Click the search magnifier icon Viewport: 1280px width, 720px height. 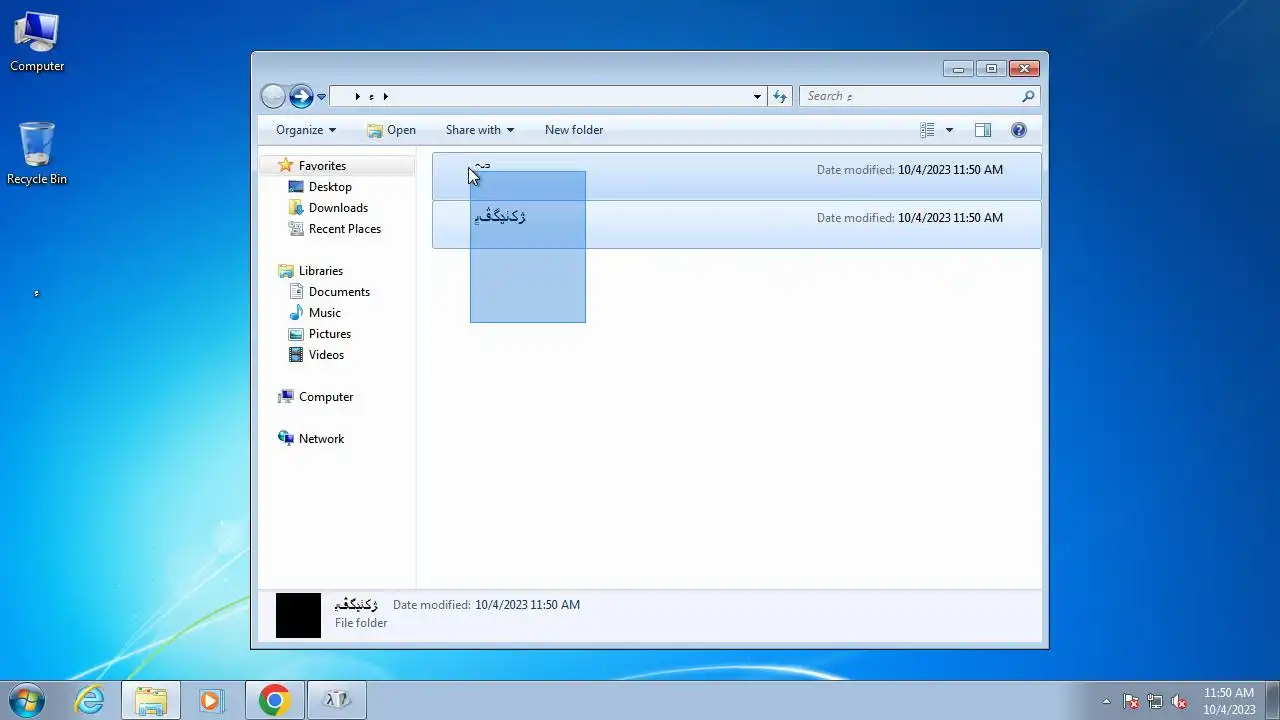[x=1028, y=96]
